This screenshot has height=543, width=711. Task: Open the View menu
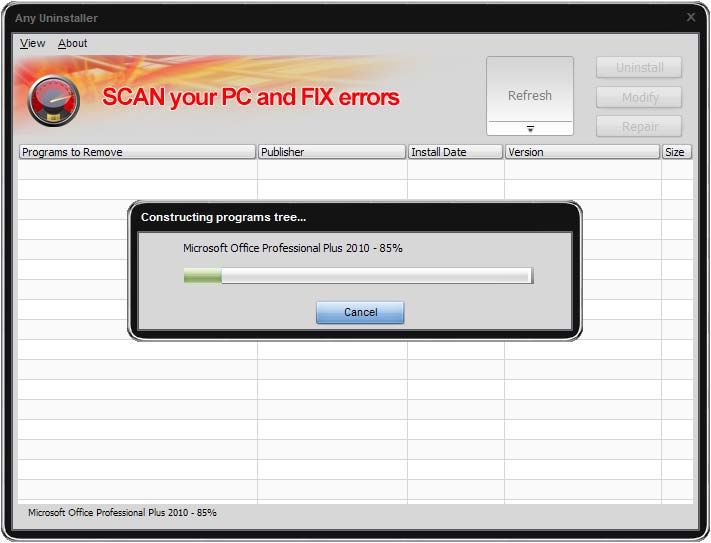[33, 43]
